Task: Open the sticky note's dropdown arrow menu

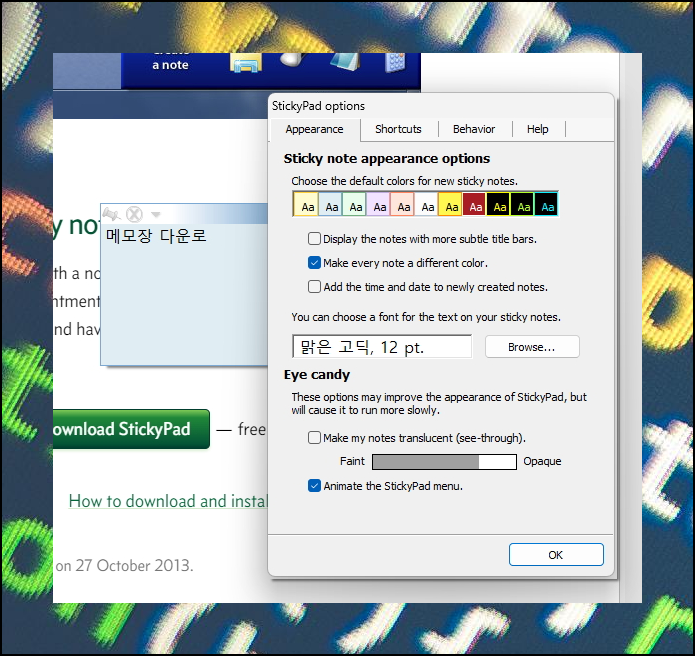Action: 156,215
